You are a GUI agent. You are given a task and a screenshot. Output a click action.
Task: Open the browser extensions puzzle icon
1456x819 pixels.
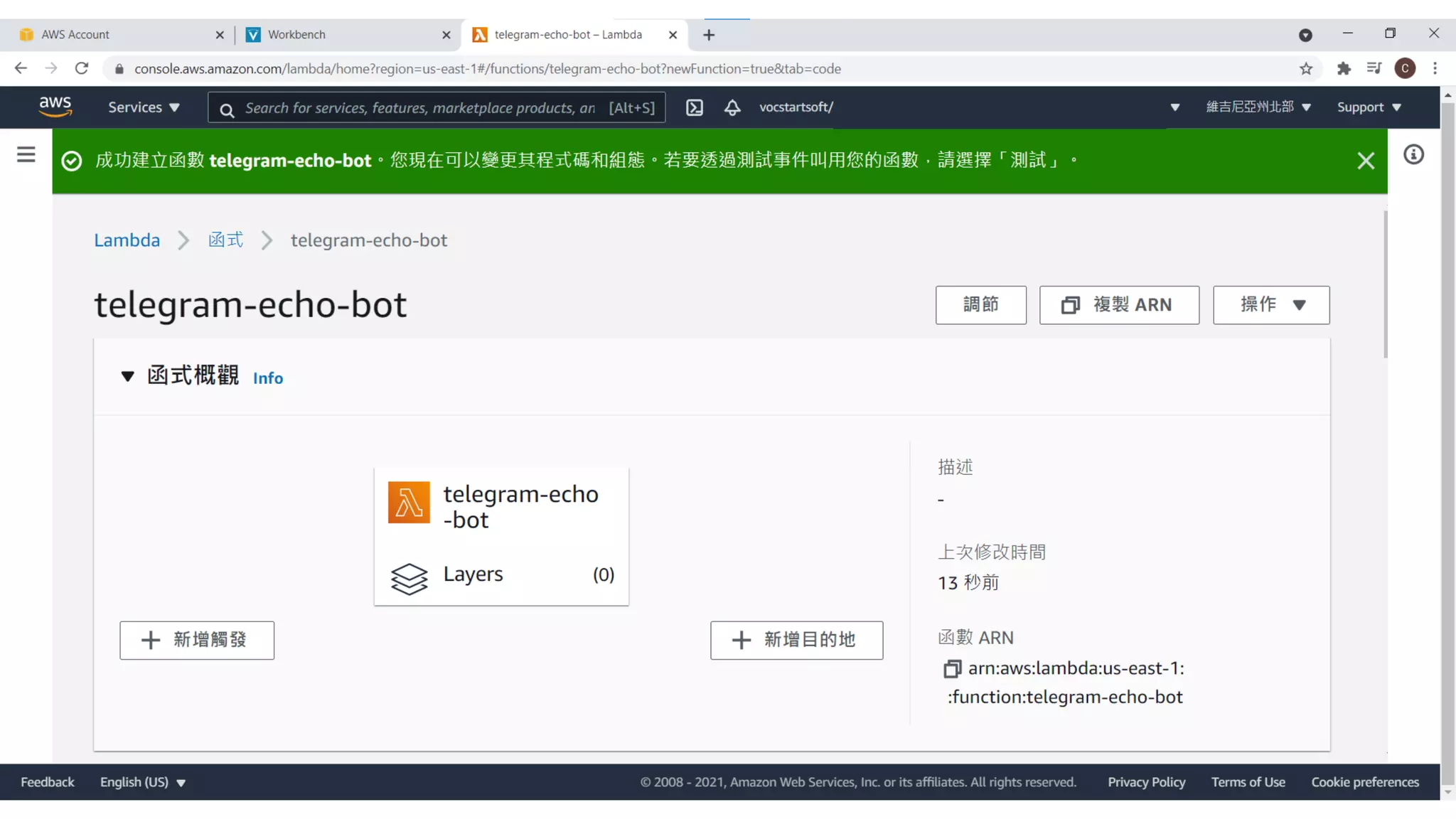click(x=1343, y=68)
